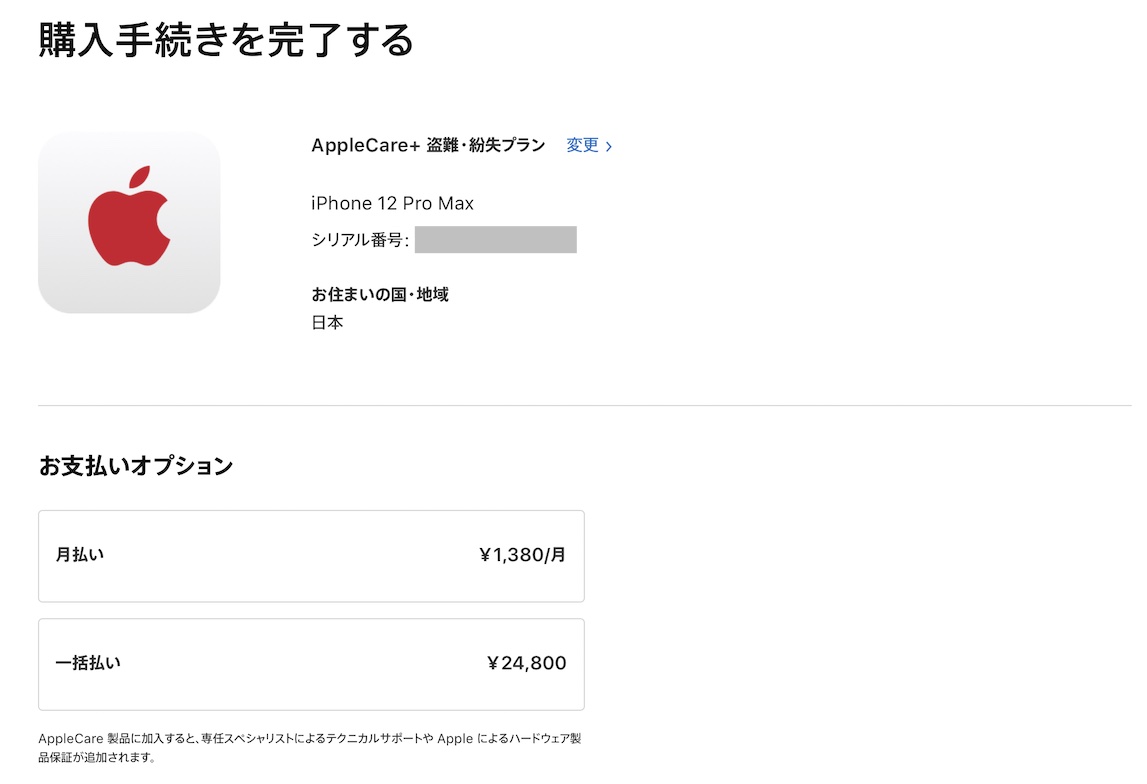Click the お住まいの国・地域 label

(380, 295)
